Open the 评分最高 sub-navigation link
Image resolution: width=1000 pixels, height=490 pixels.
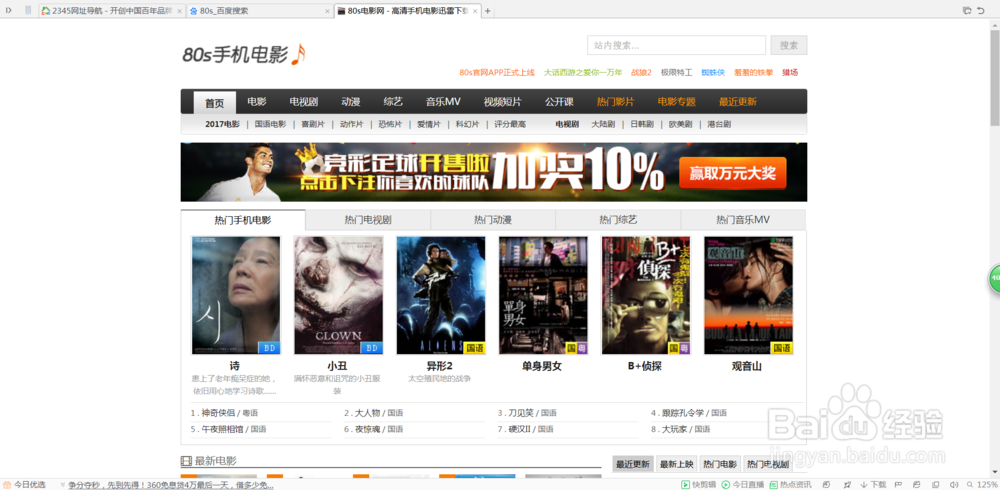(x=510, y=124)
